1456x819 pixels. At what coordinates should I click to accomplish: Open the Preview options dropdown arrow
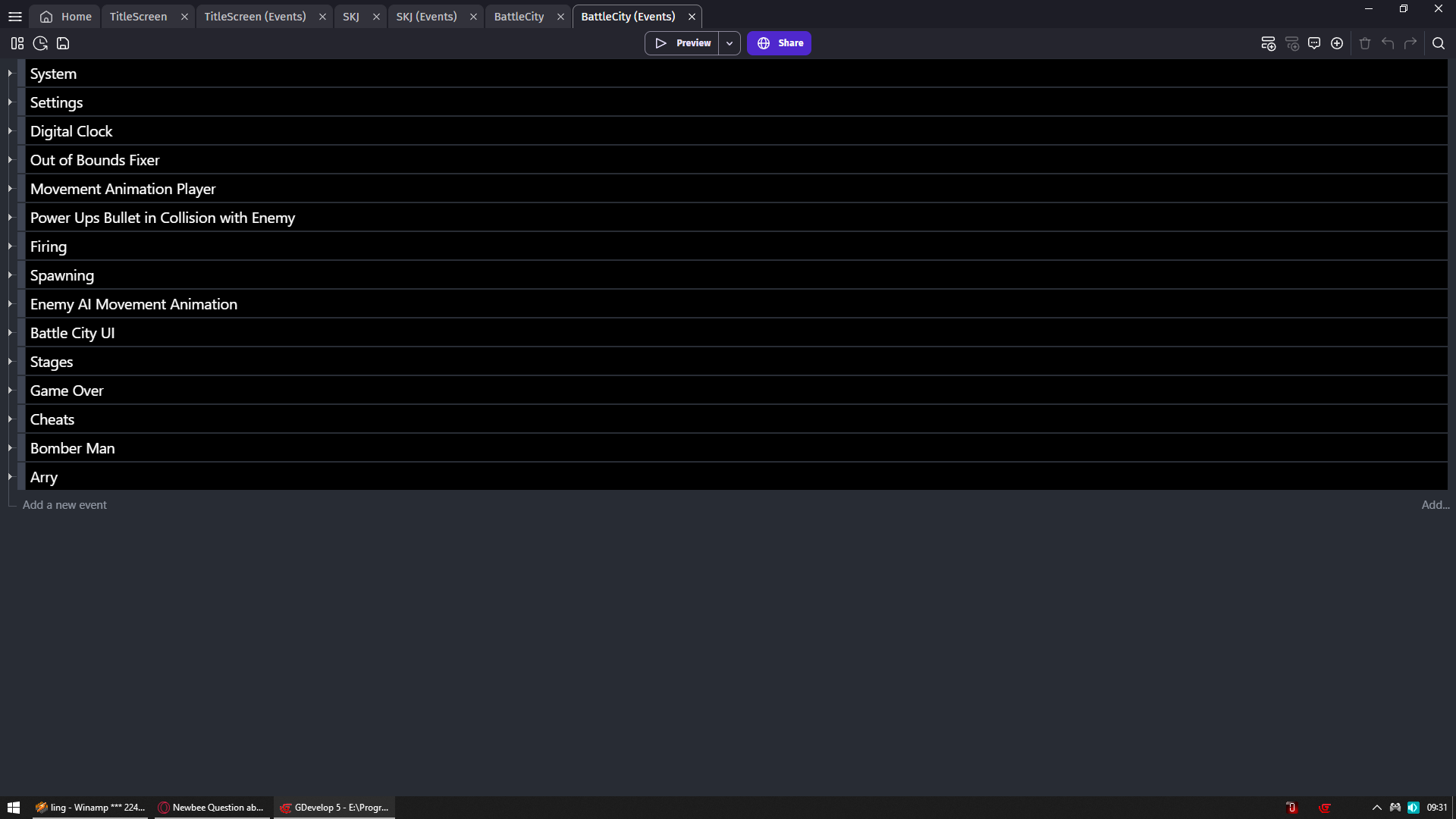pyautogui.click(x=729, y=42)
